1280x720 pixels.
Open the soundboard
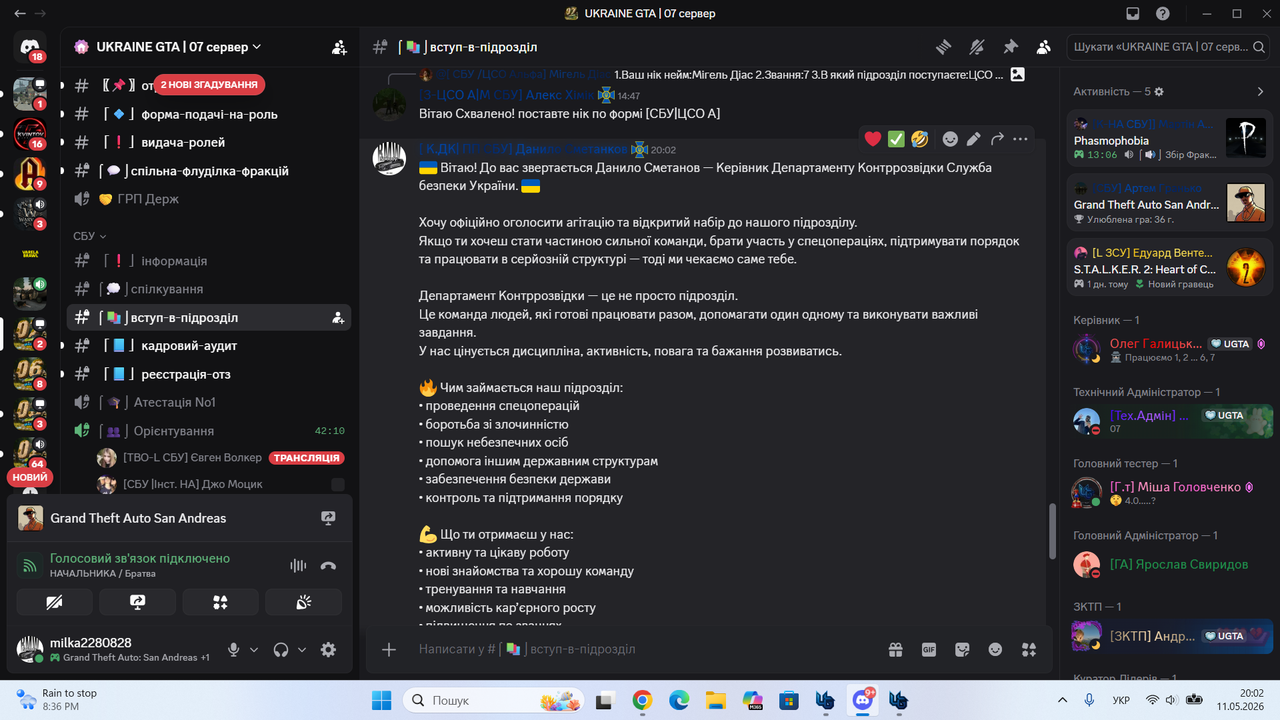303,602
